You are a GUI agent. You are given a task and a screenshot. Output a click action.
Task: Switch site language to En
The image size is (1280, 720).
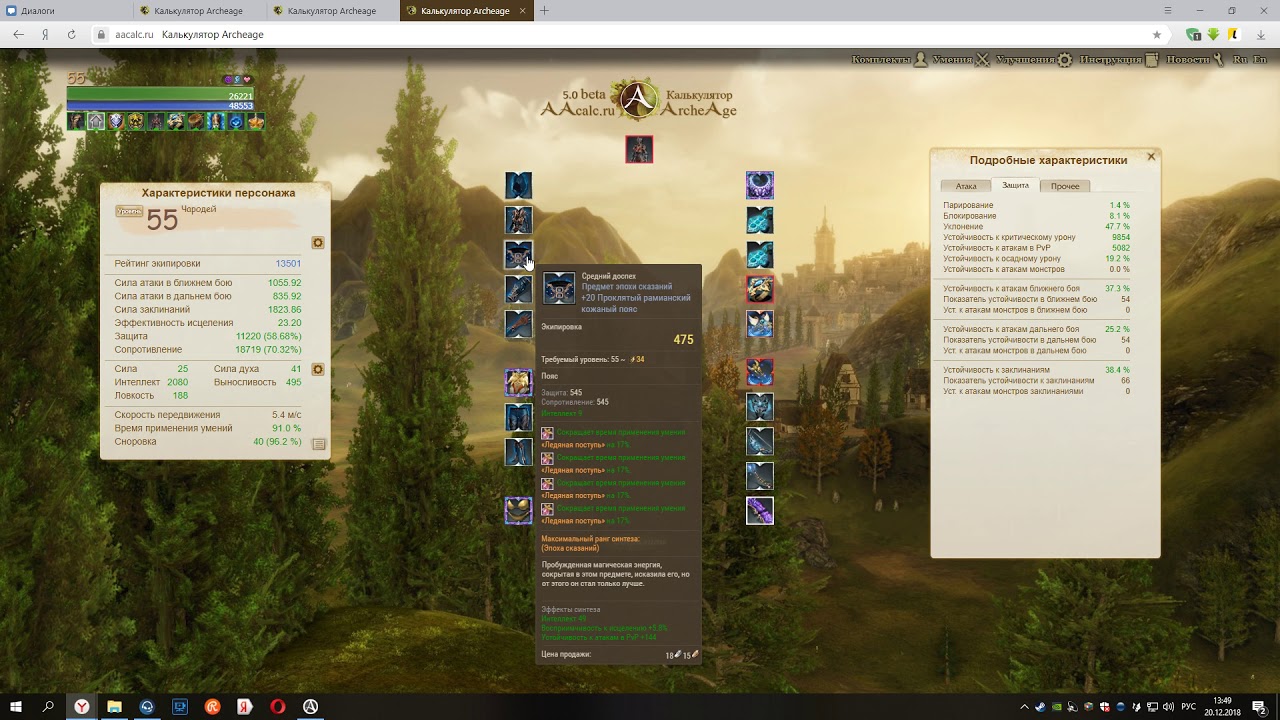[1260, 60]
